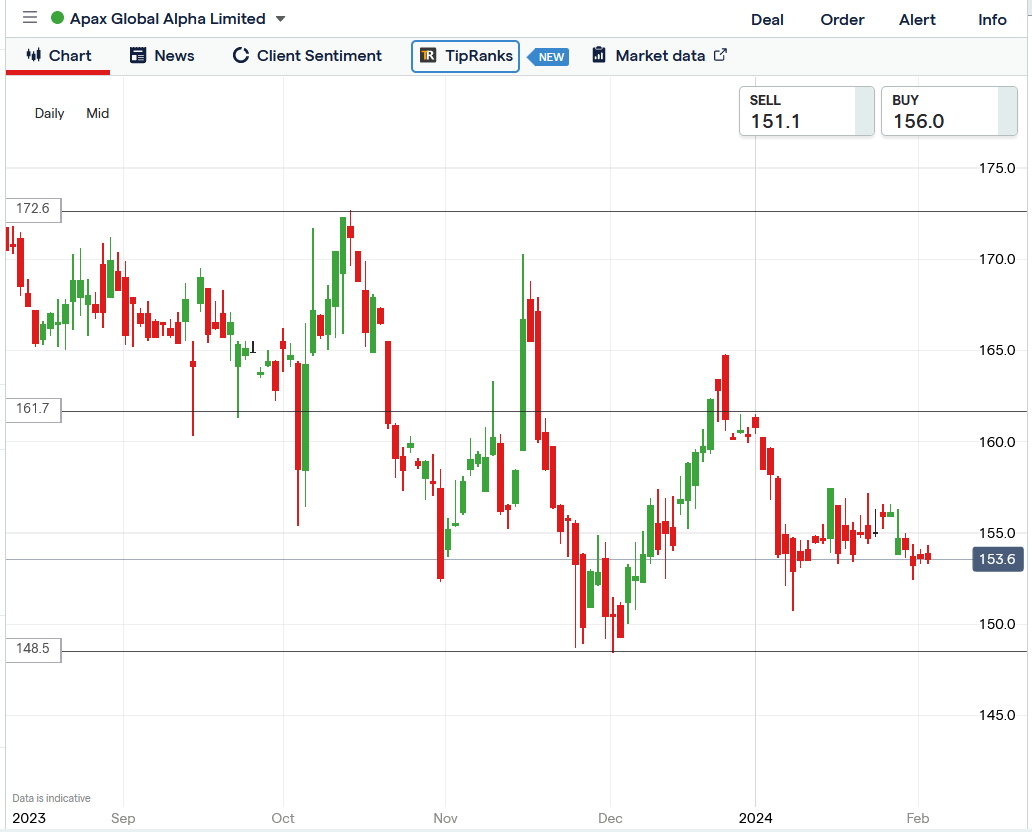The image size is (1032, 832).
Task: Open the Client Sentiment tab
Action: pos(307,56)
